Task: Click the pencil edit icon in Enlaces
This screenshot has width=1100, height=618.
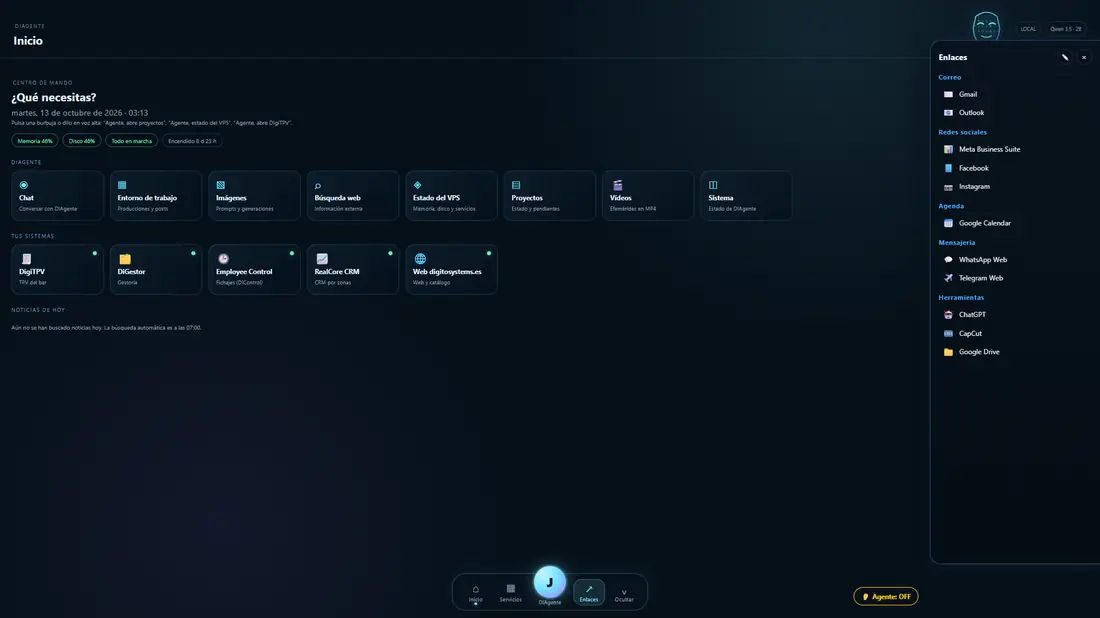Action: tap(1065, 58)
